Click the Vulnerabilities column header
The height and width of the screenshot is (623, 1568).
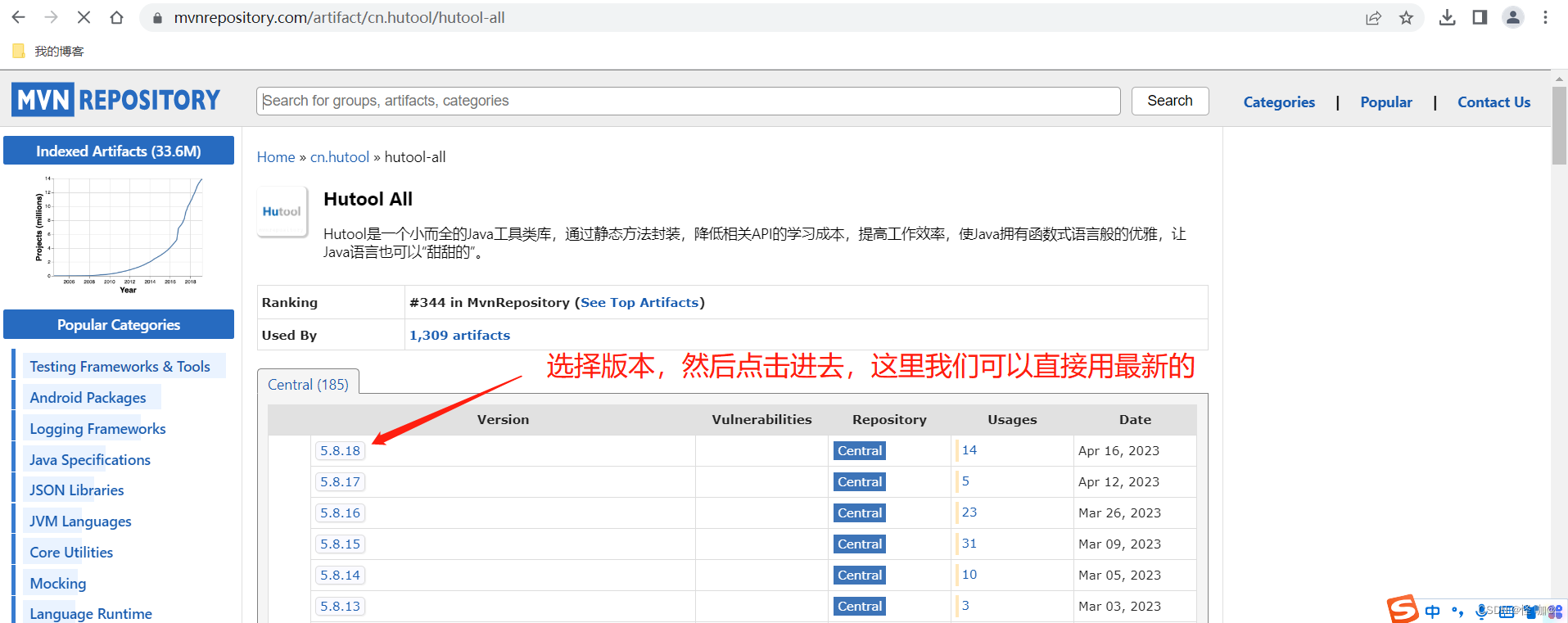point(761,419)
